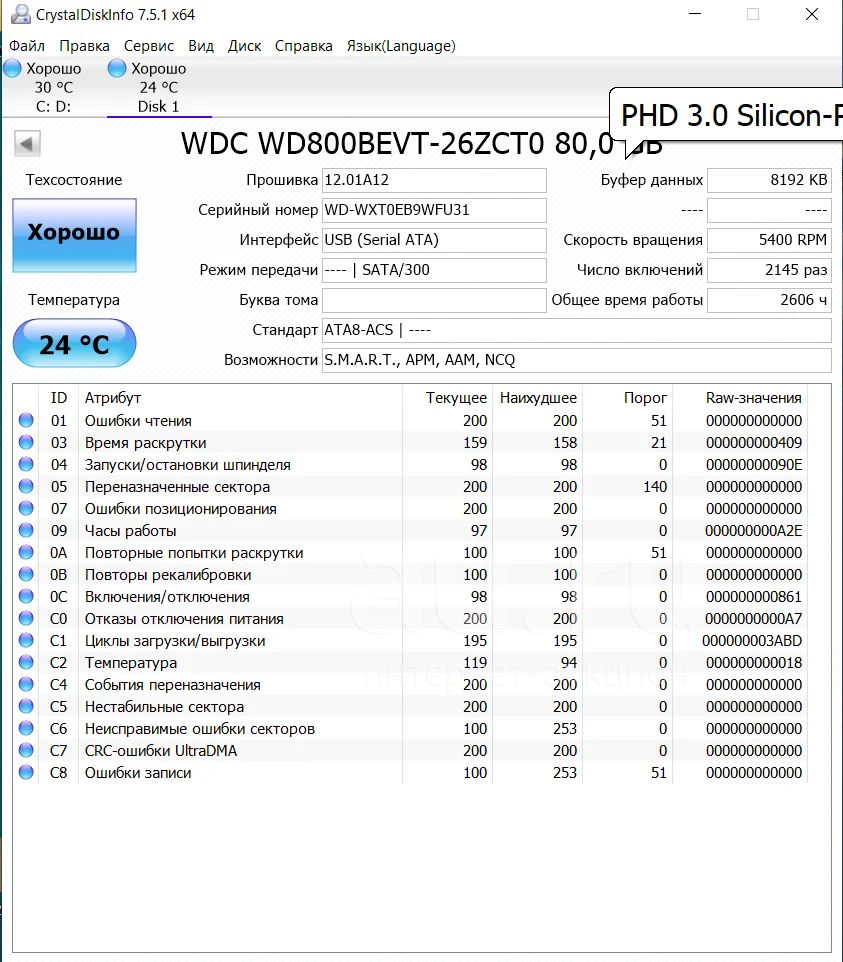
Task: Open the Язык(Language) menu
Action: point(401,46)
